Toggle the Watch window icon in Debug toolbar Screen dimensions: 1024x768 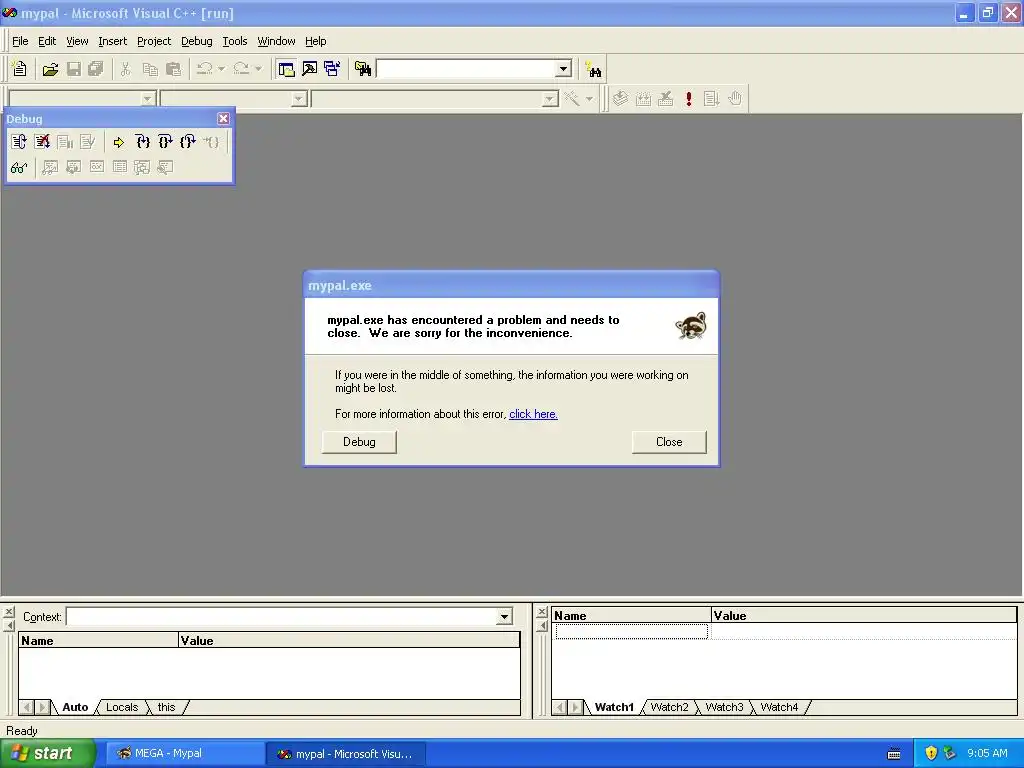pos(50,168)
